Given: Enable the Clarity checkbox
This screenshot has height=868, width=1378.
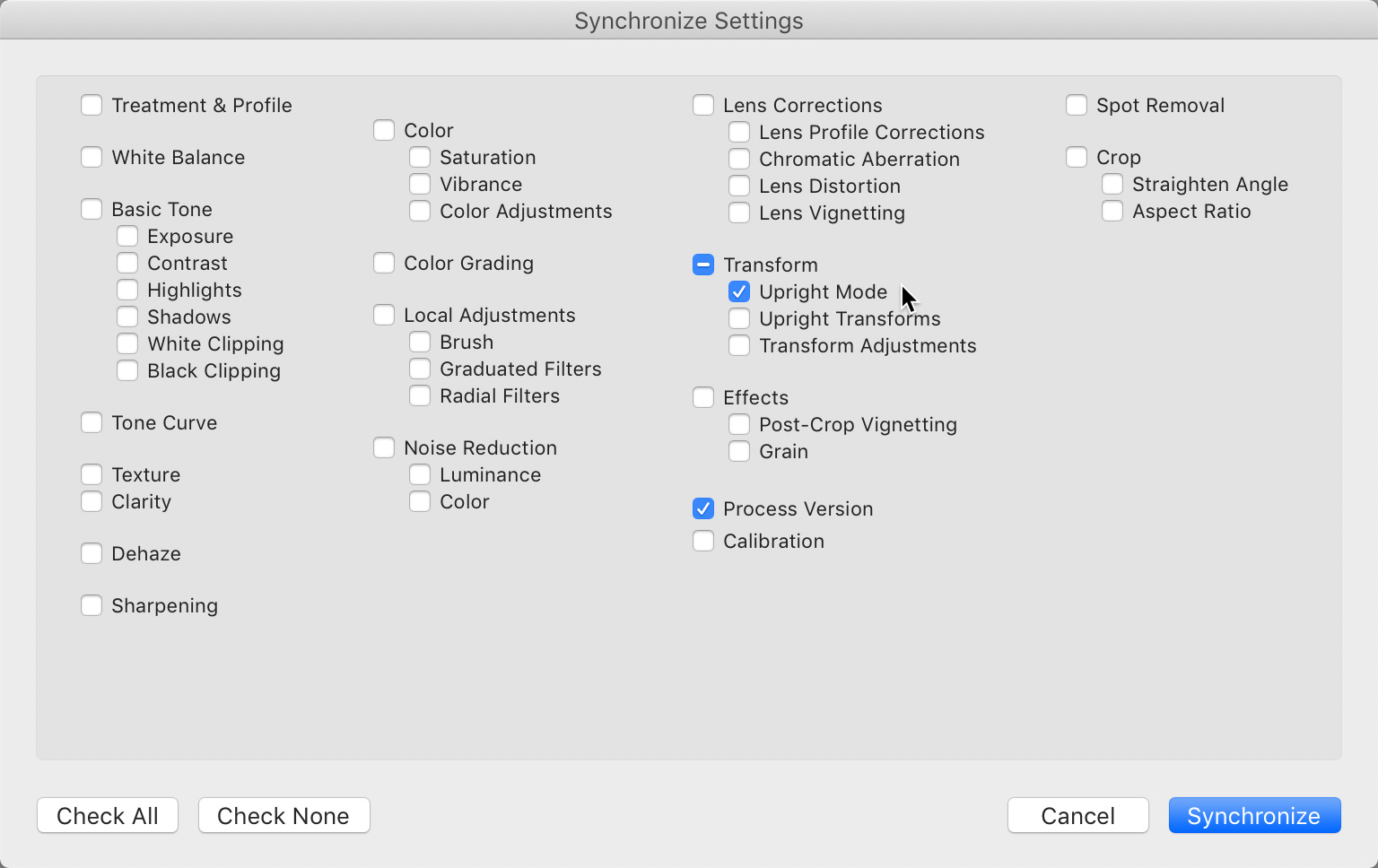Looking at the screenshot, I should [x=92, y=501].
